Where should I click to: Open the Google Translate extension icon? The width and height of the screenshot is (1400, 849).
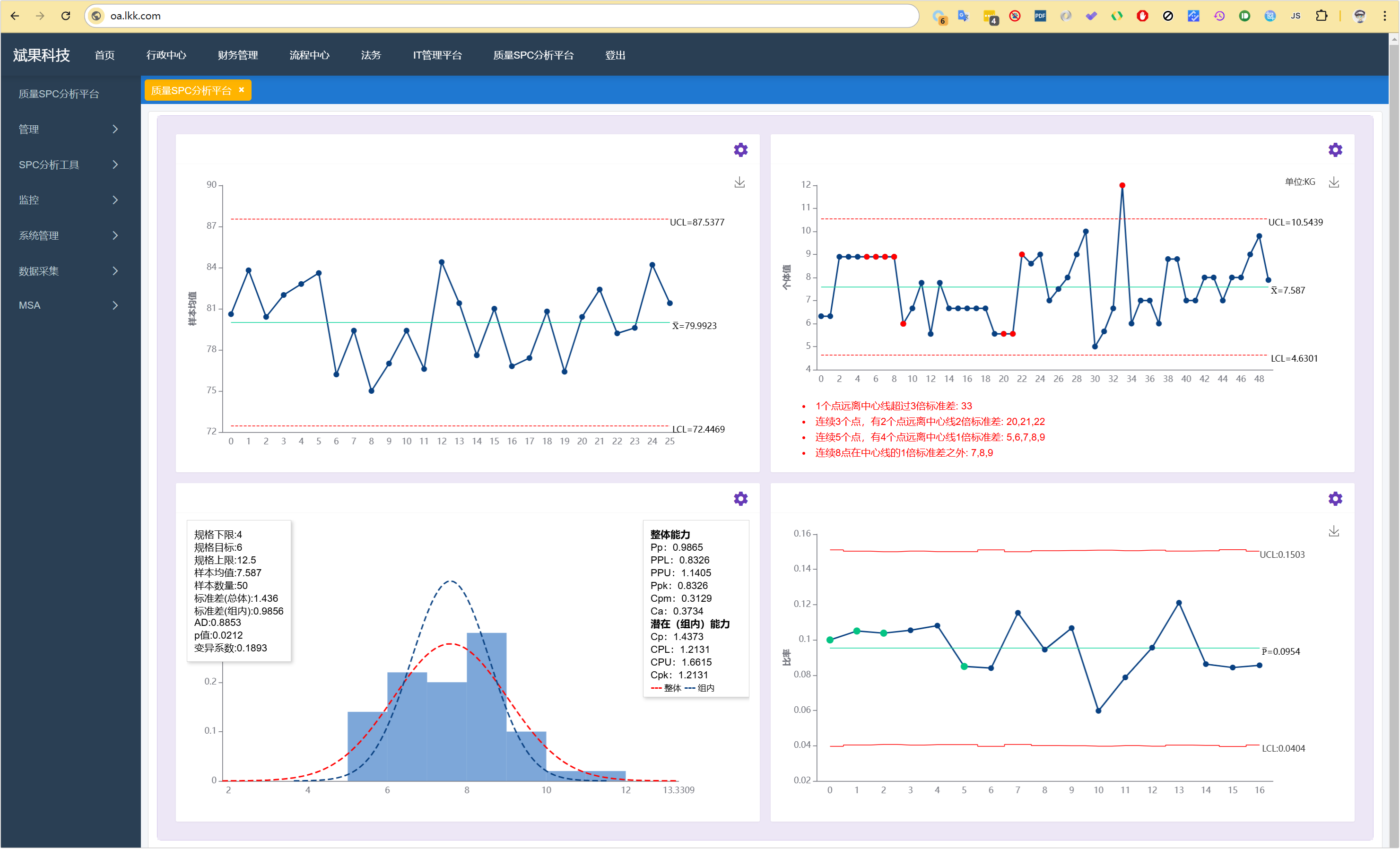[963, 16]
